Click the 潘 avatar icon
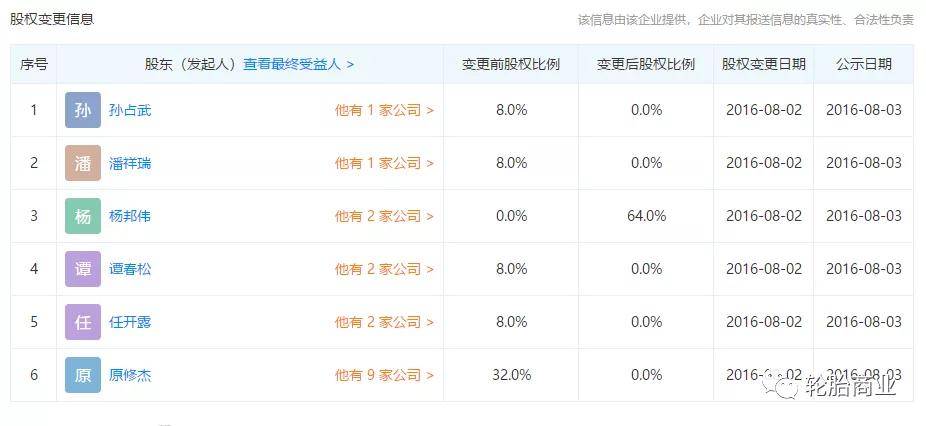This screenshot has width=926, height=426. [x=83, y=163]
